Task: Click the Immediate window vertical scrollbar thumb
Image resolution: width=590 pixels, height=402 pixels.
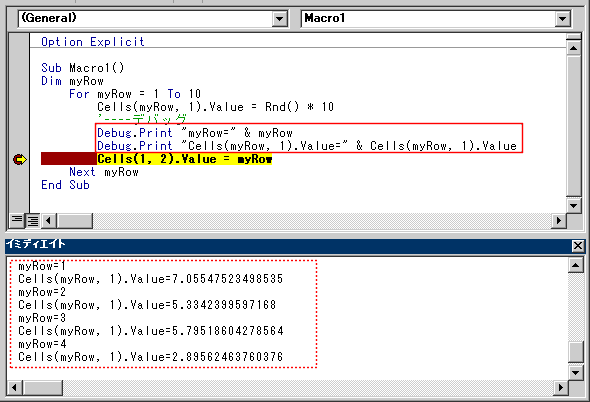Action: tap(576, 352)
